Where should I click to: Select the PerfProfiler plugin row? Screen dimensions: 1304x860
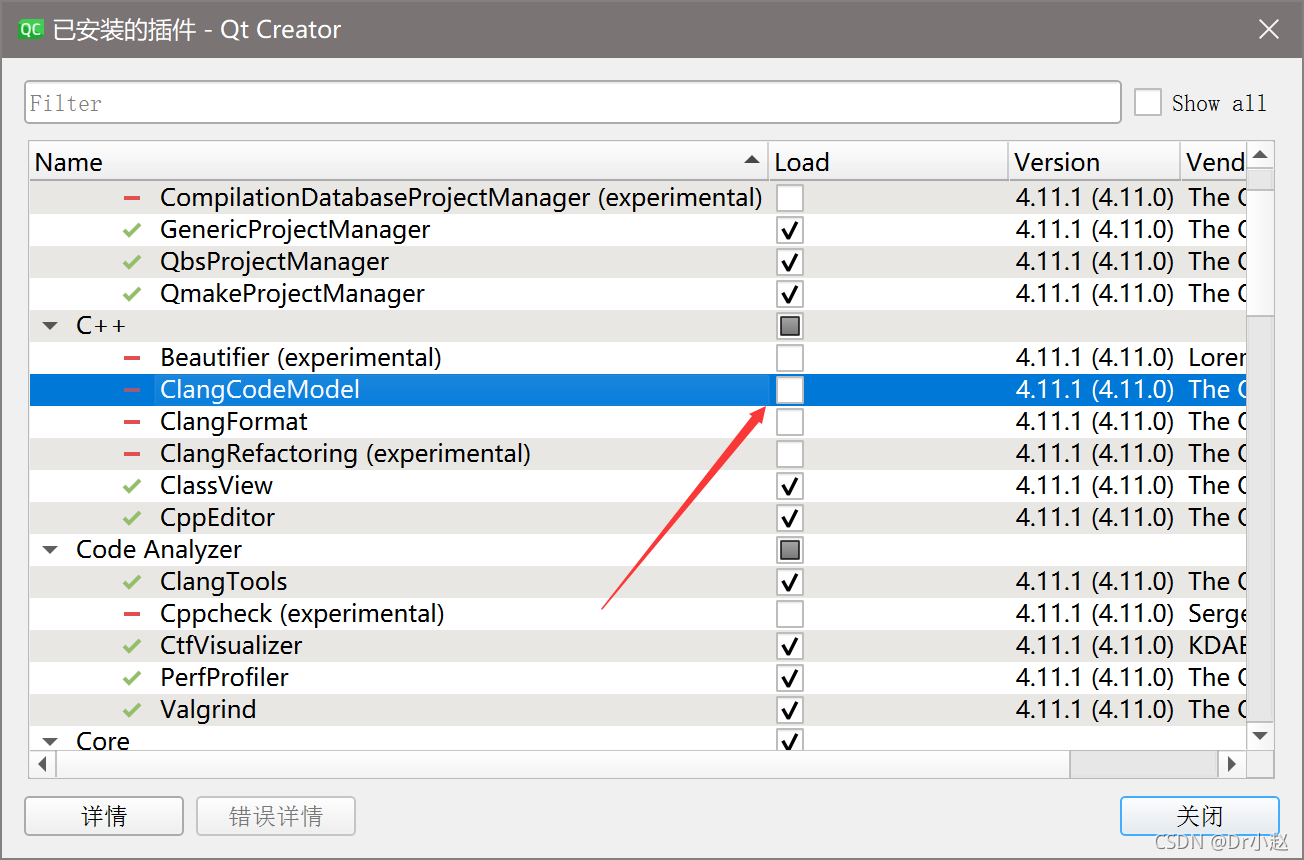638,678
